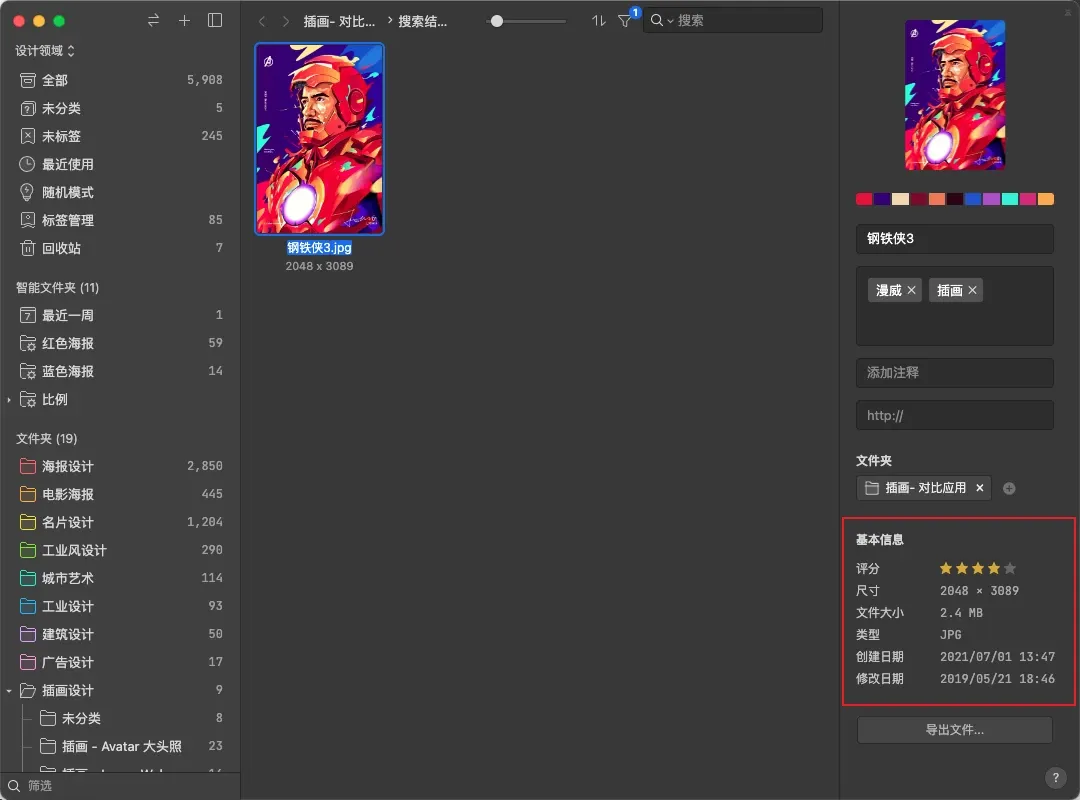
Task: Set rating to five stars
Action: coord(1010,568)
